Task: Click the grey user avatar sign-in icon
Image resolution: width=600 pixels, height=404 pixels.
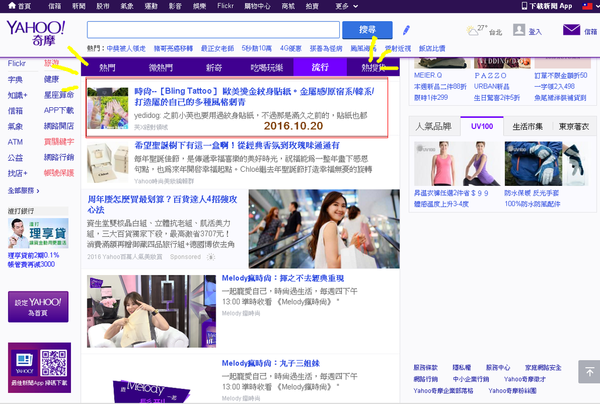Action: click(x=519, y=30)
